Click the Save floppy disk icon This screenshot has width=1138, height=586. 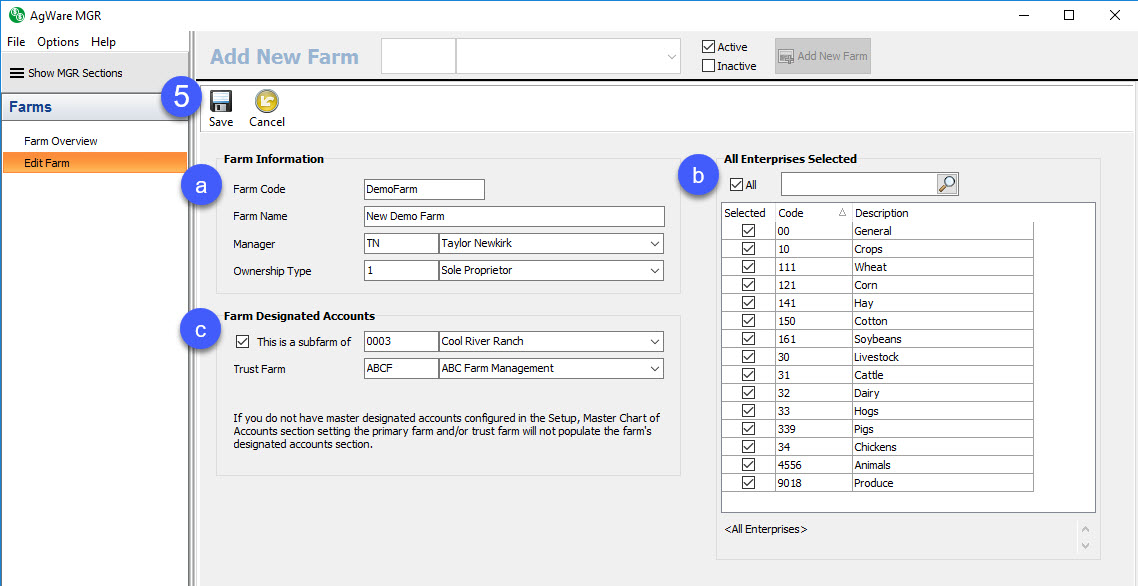pos(221,102)
